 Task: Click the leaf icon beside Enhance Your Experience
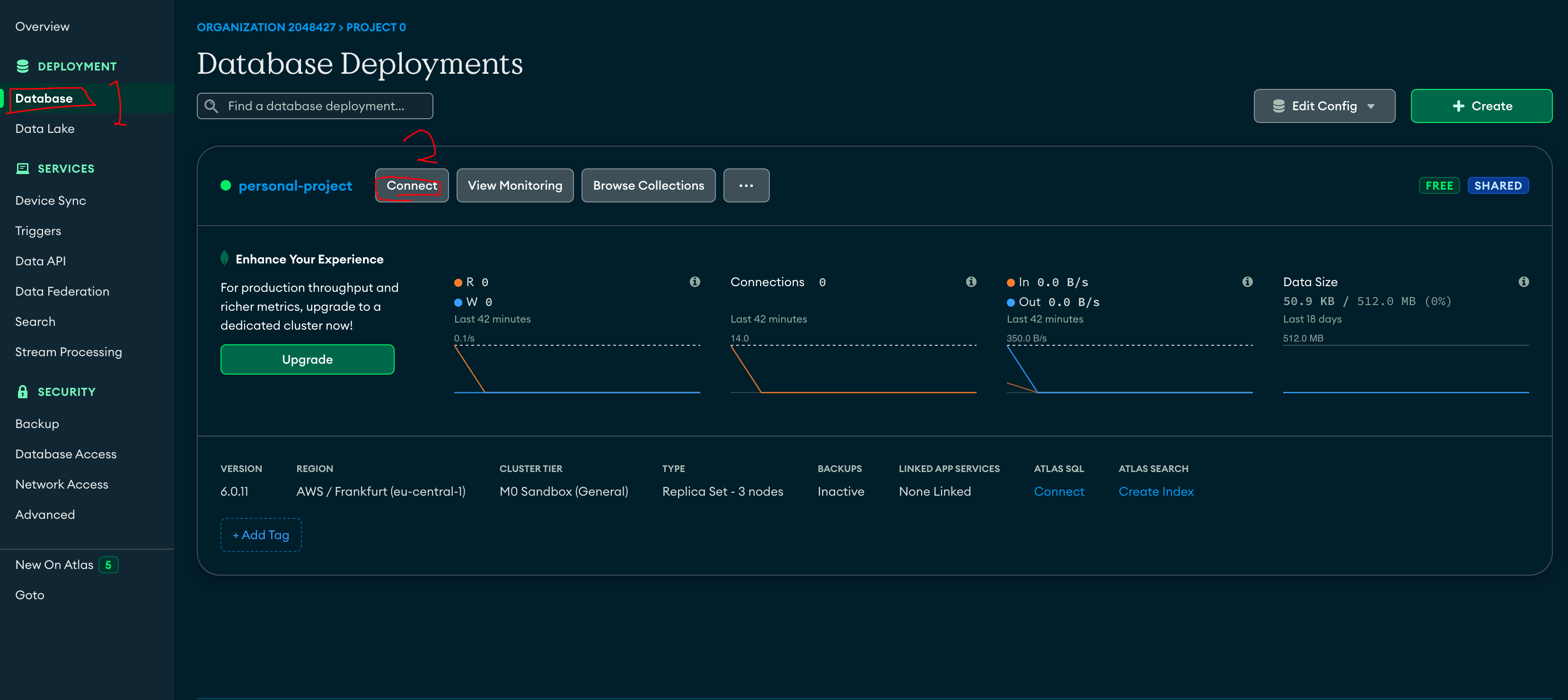[x=225, y=258]
